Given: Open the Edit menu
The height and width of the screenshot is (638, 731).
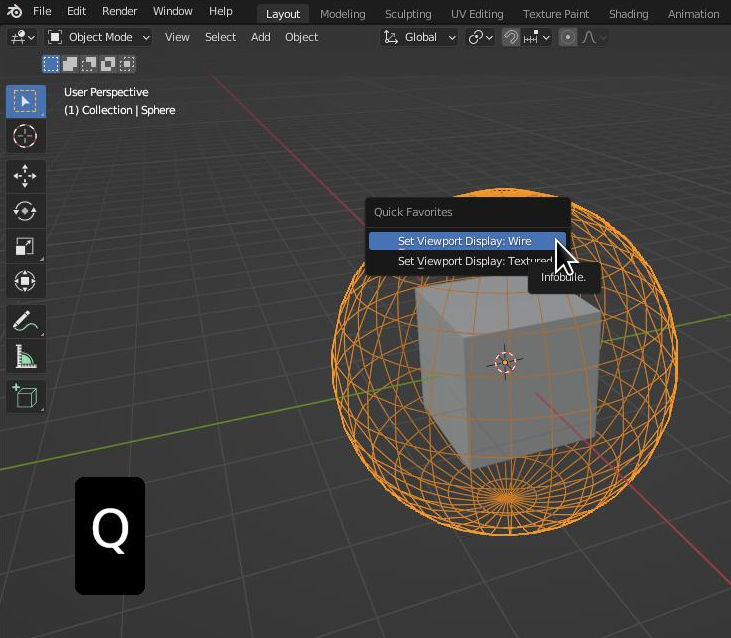Looking at the screenshot, I should tap(76, 11).
